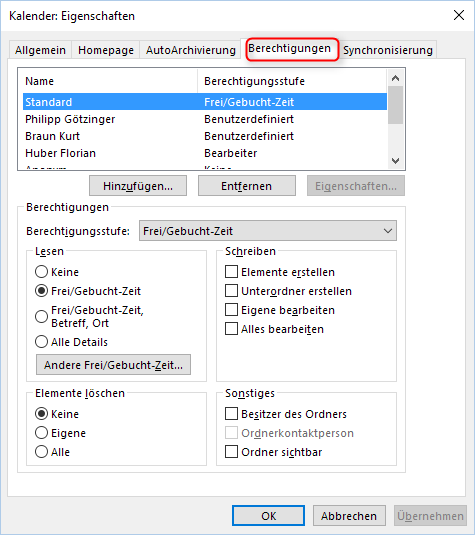Enable Elemente erstellen checkbox
The height and width of the screenshot is (535, 475).
tap(231, 272)
